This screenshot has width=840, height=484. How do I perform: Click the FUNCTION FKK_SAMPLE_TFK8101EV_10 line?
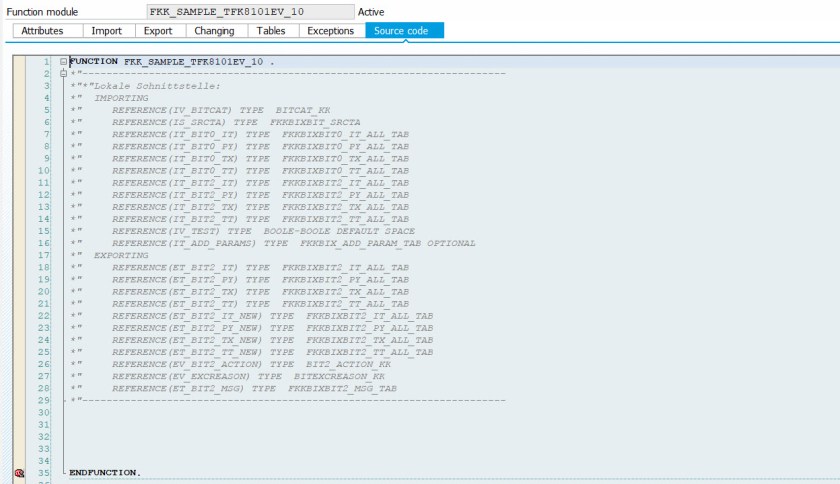(x=172, y=62)
